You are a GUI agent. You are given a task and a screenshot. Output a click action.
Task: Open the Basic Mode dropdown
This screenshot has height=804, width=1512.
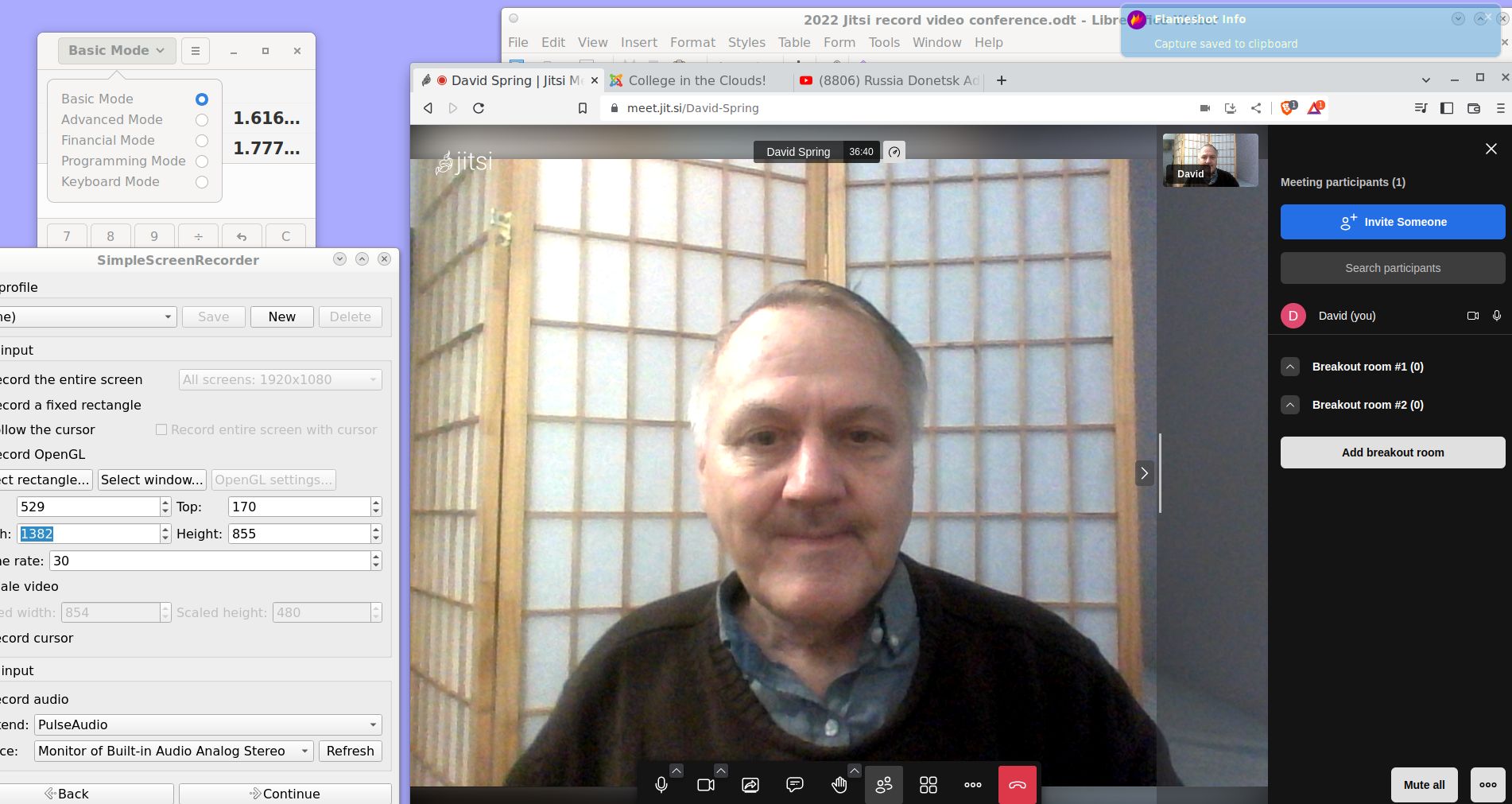117,51
